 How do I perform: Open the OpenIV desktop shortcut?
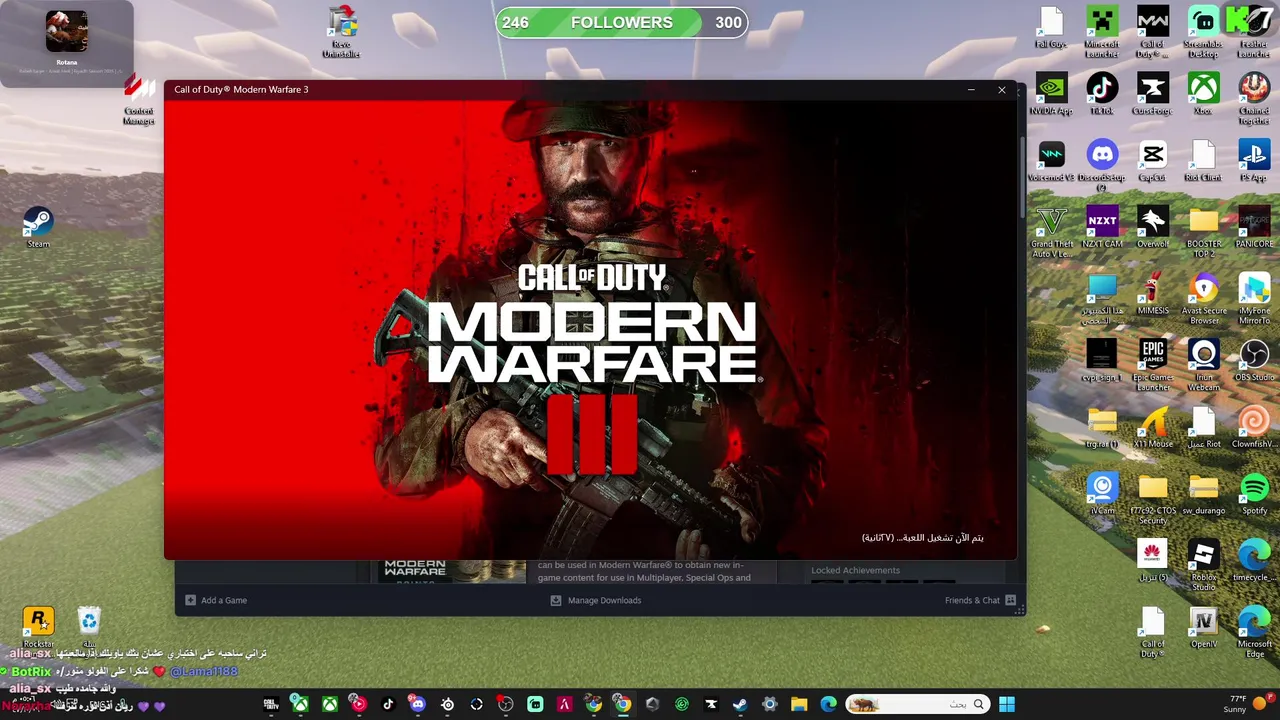pyautogui.click(x=1203, y=627)
